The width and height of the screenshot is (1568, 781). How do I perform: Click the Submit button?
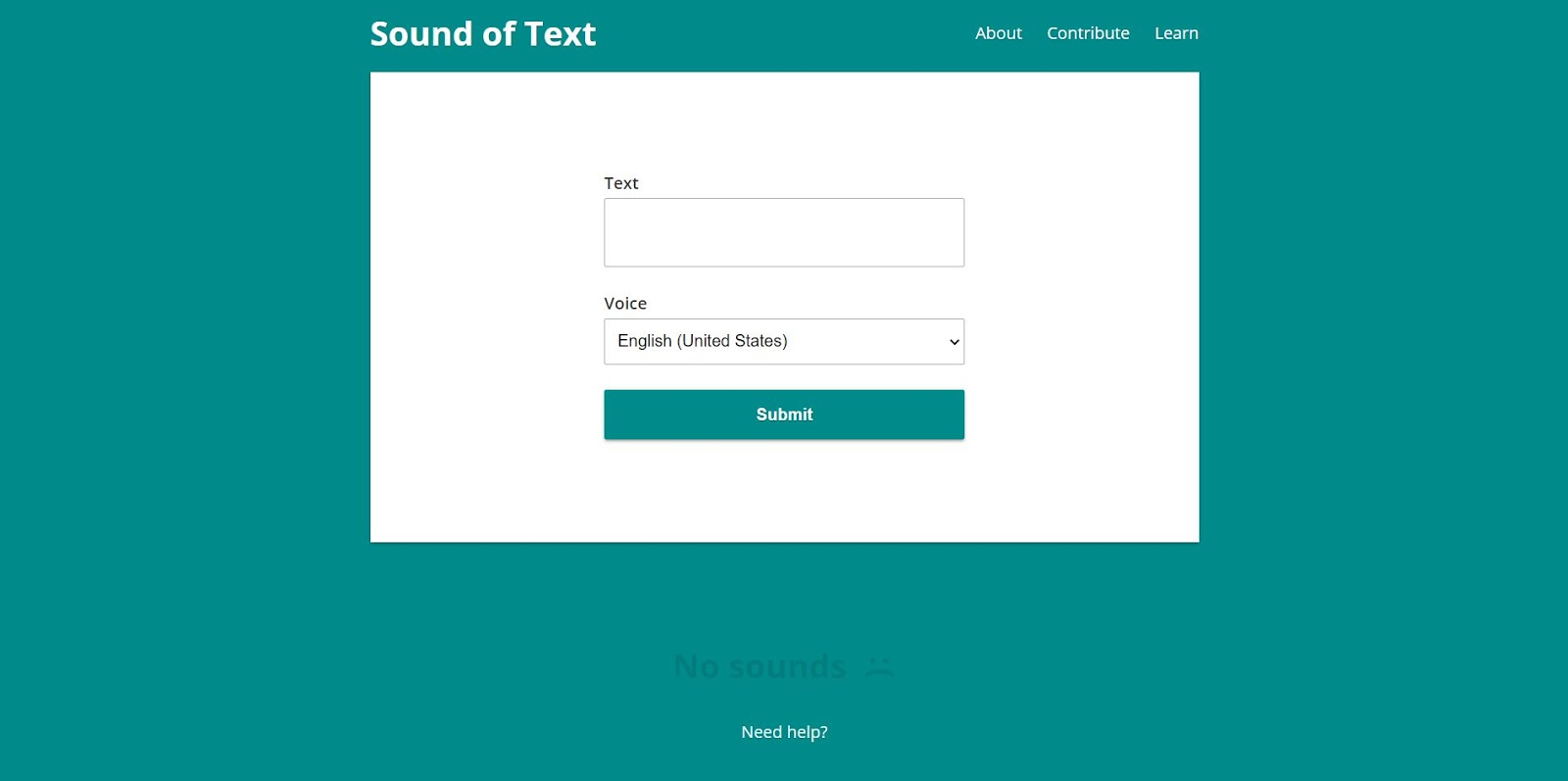click(784, 415)
